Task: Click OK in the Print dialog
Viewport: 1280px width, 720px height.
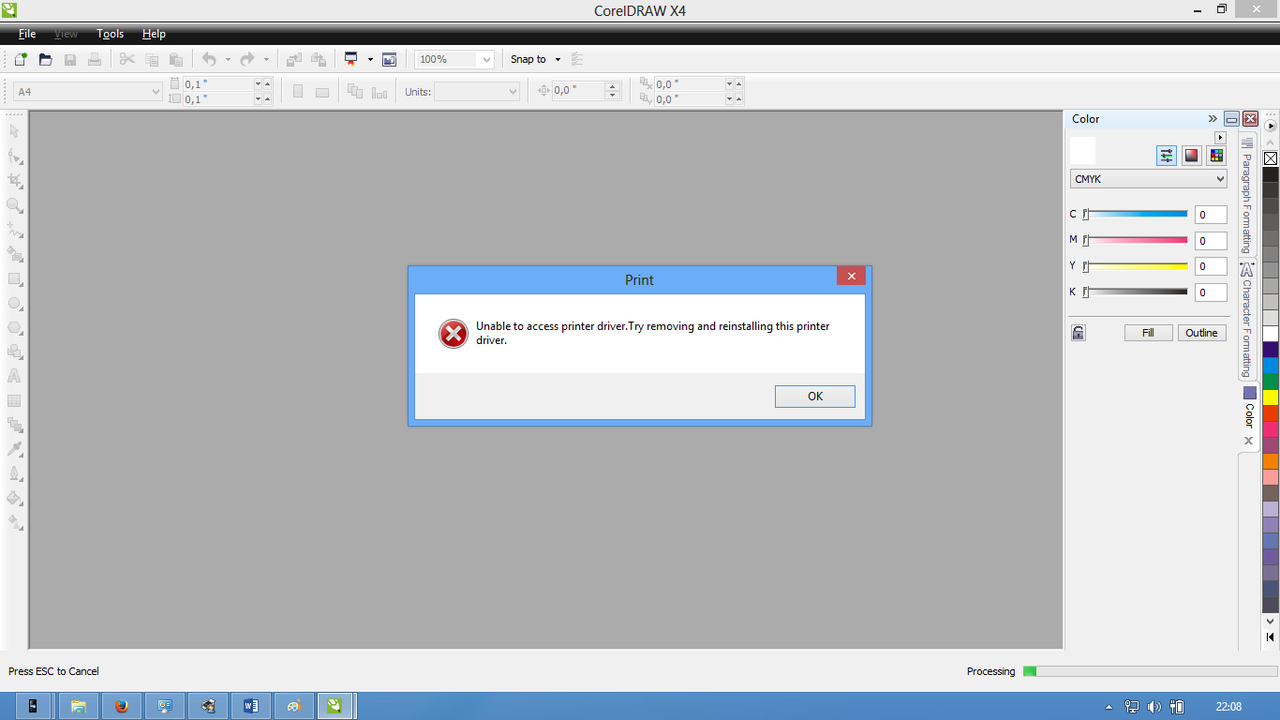Action: click(815, 397)
